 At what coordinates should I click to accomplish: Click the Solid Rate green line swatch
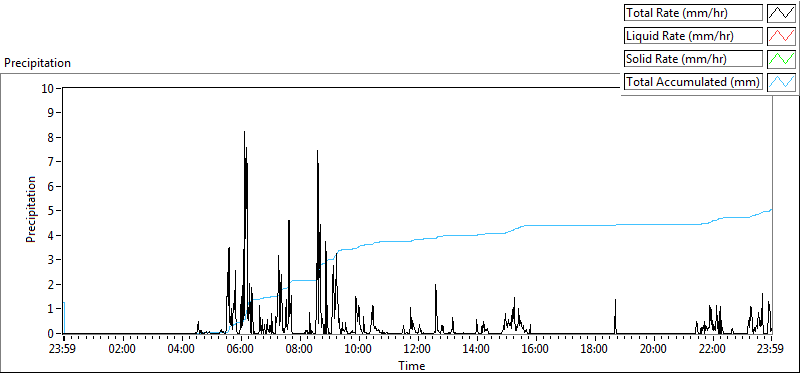[x=781, y=59]
